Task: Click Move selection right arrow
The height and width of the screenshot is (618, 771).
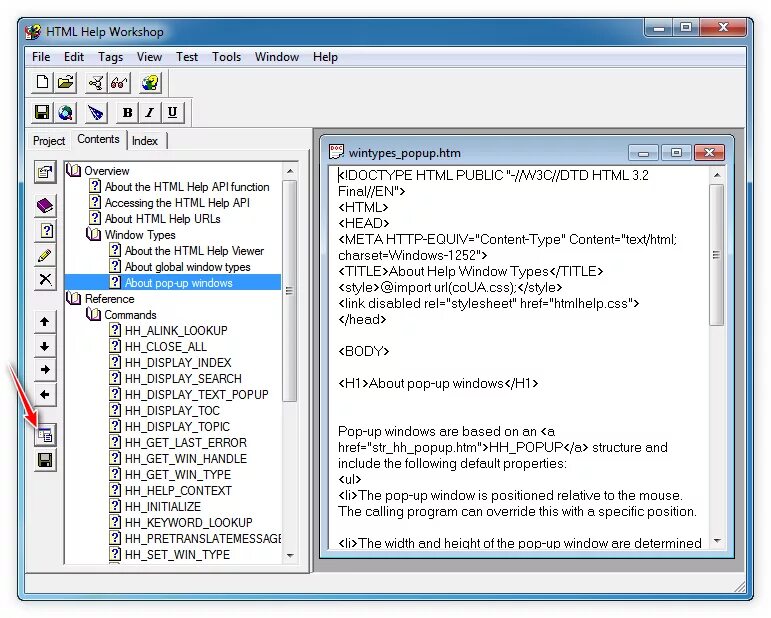Action: 45,370
